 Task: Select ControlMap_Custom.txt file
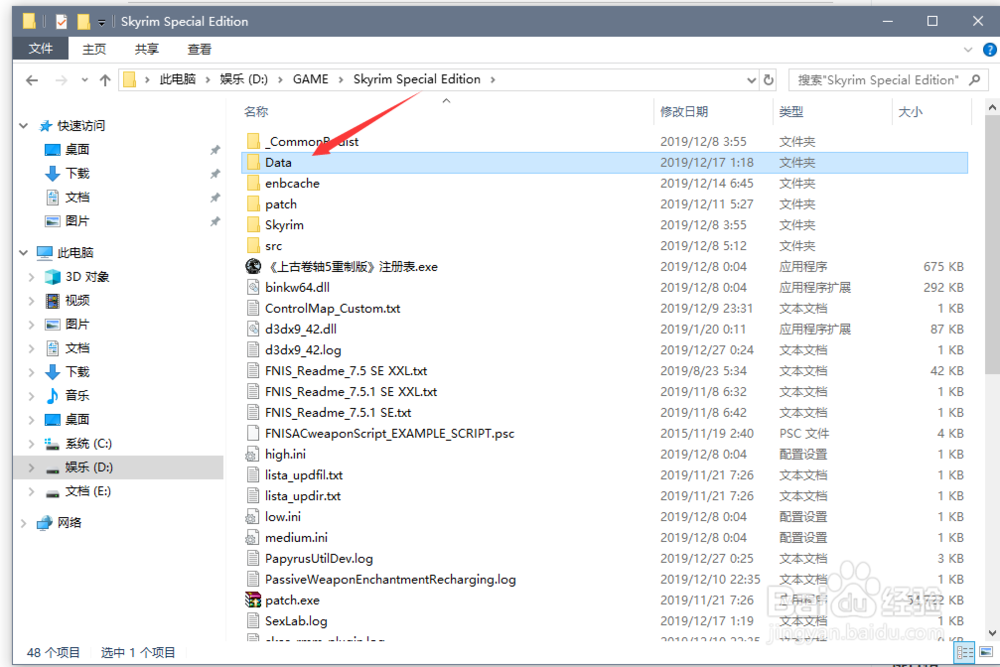(x=332, y=308)
